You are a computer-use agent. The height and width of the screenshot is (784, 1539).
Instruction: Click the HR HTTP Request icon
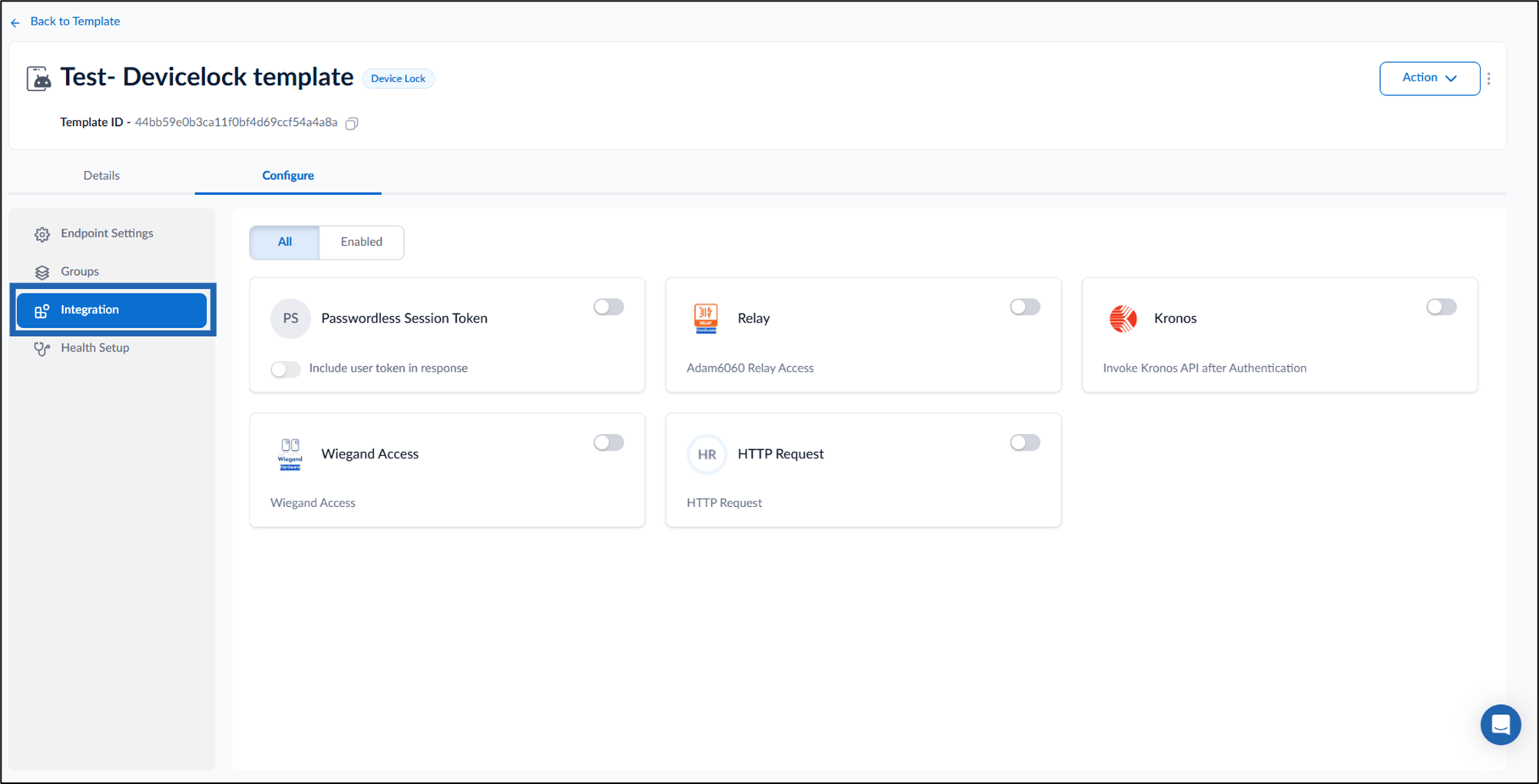pyautogui.click(x=707, y=454)
